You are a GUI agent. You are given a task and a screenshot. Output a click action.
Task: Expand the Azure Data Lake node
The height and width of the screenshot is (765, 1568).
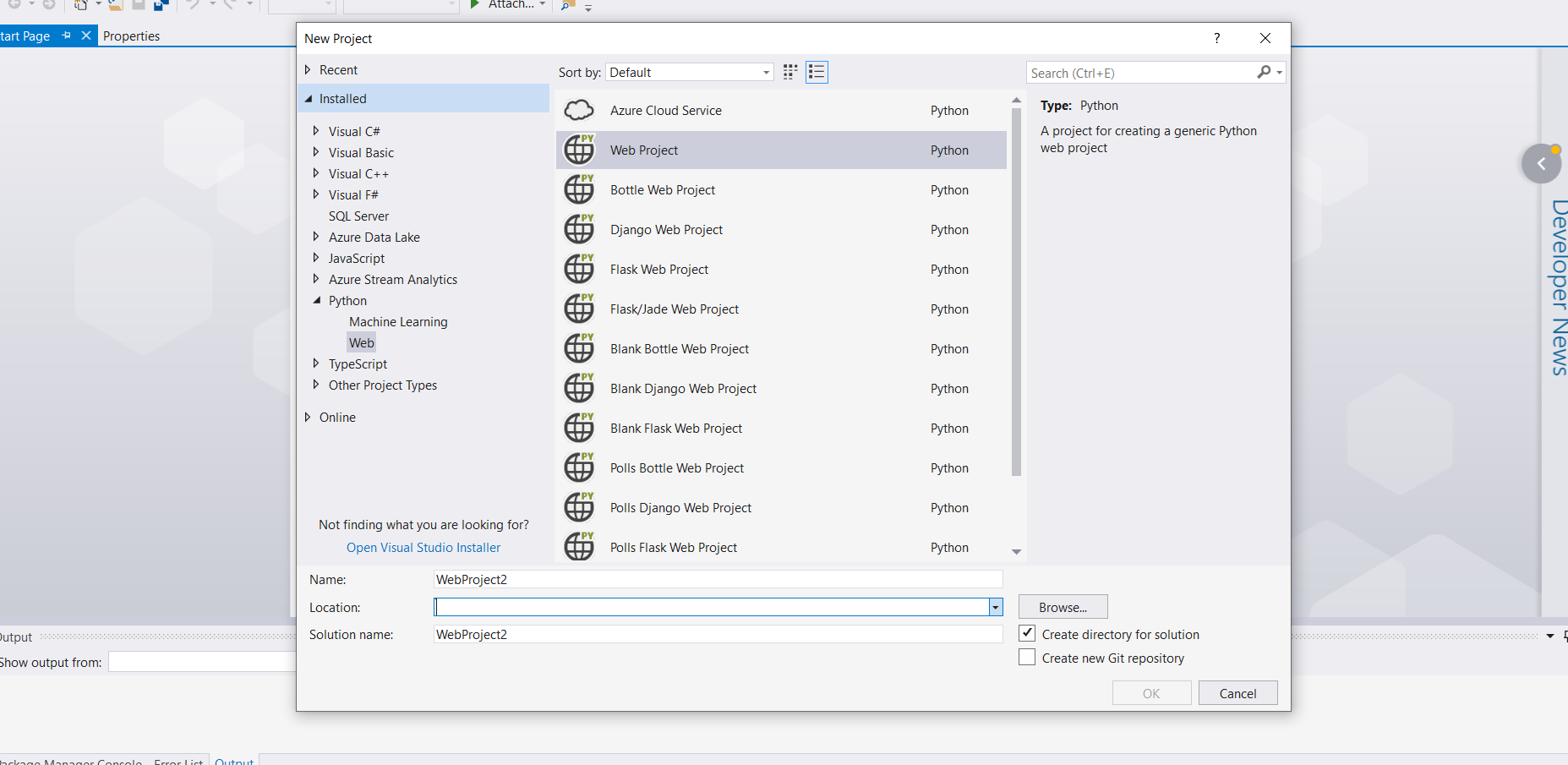[x=316, y=237]
